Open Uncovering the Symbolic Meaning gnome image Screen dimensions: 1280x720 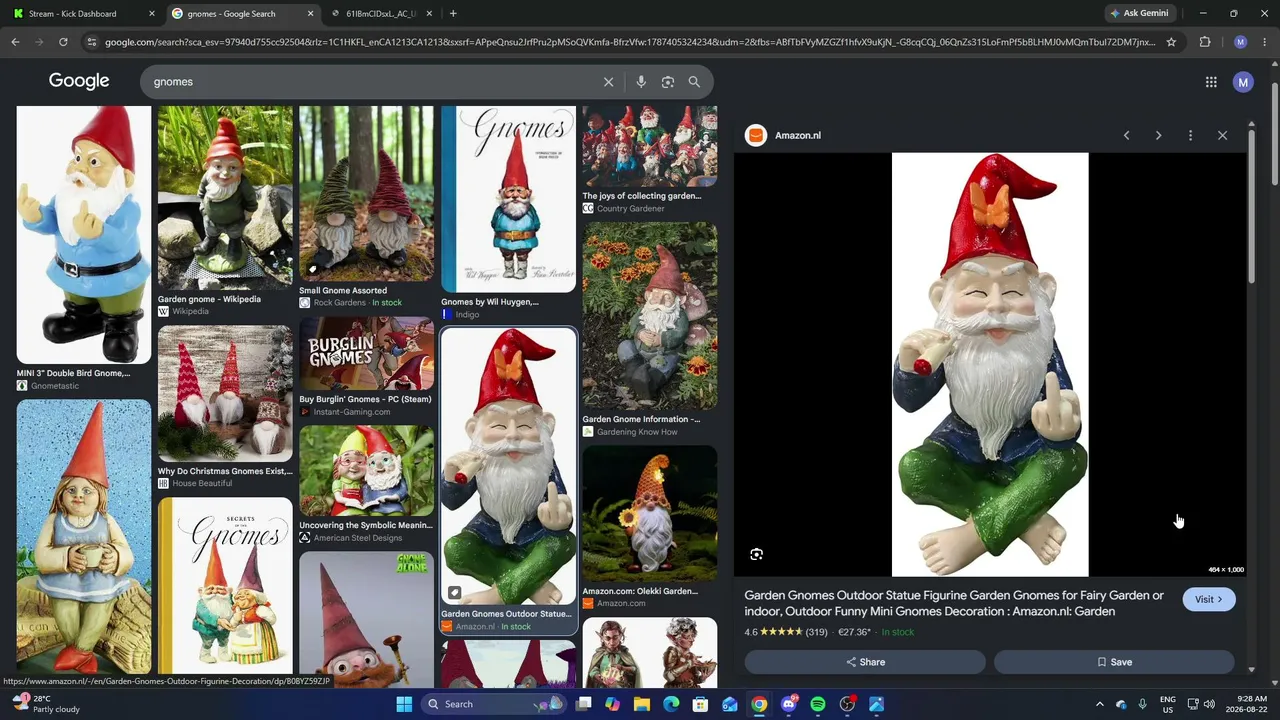(366, 470)
